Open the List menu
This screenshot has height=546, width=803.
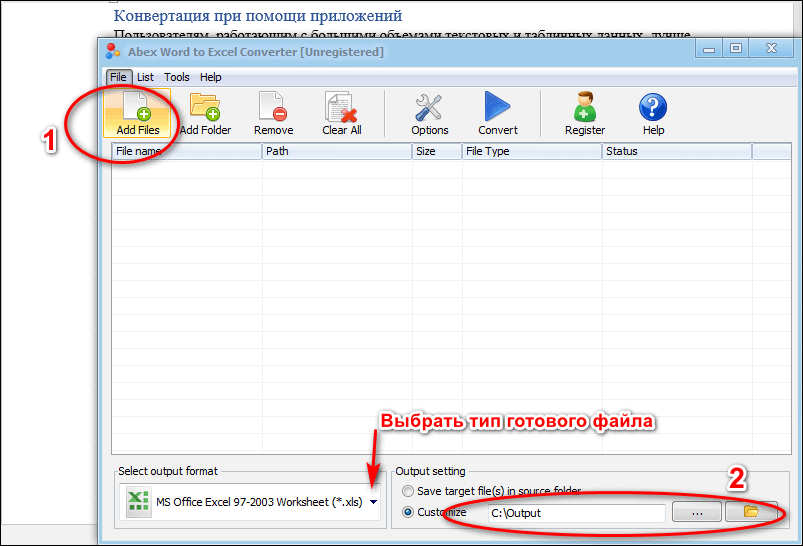[x=145, y=77]
